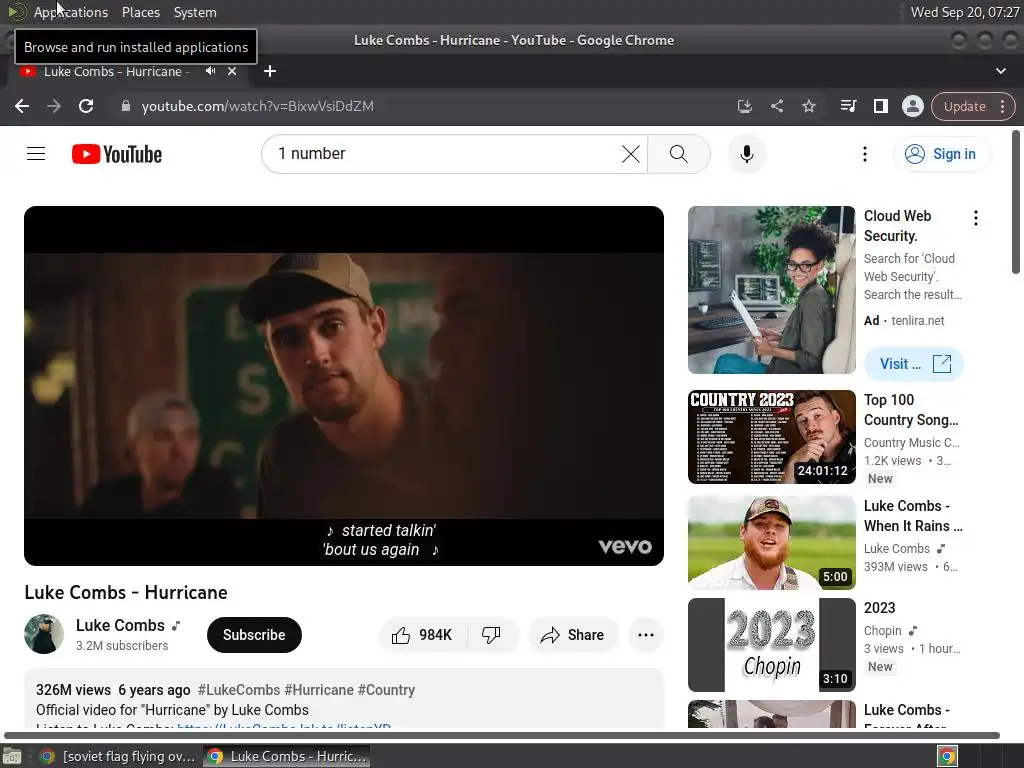Click the page vertical scrollbar
1024x768 pixels.
tap(1016, 203)
